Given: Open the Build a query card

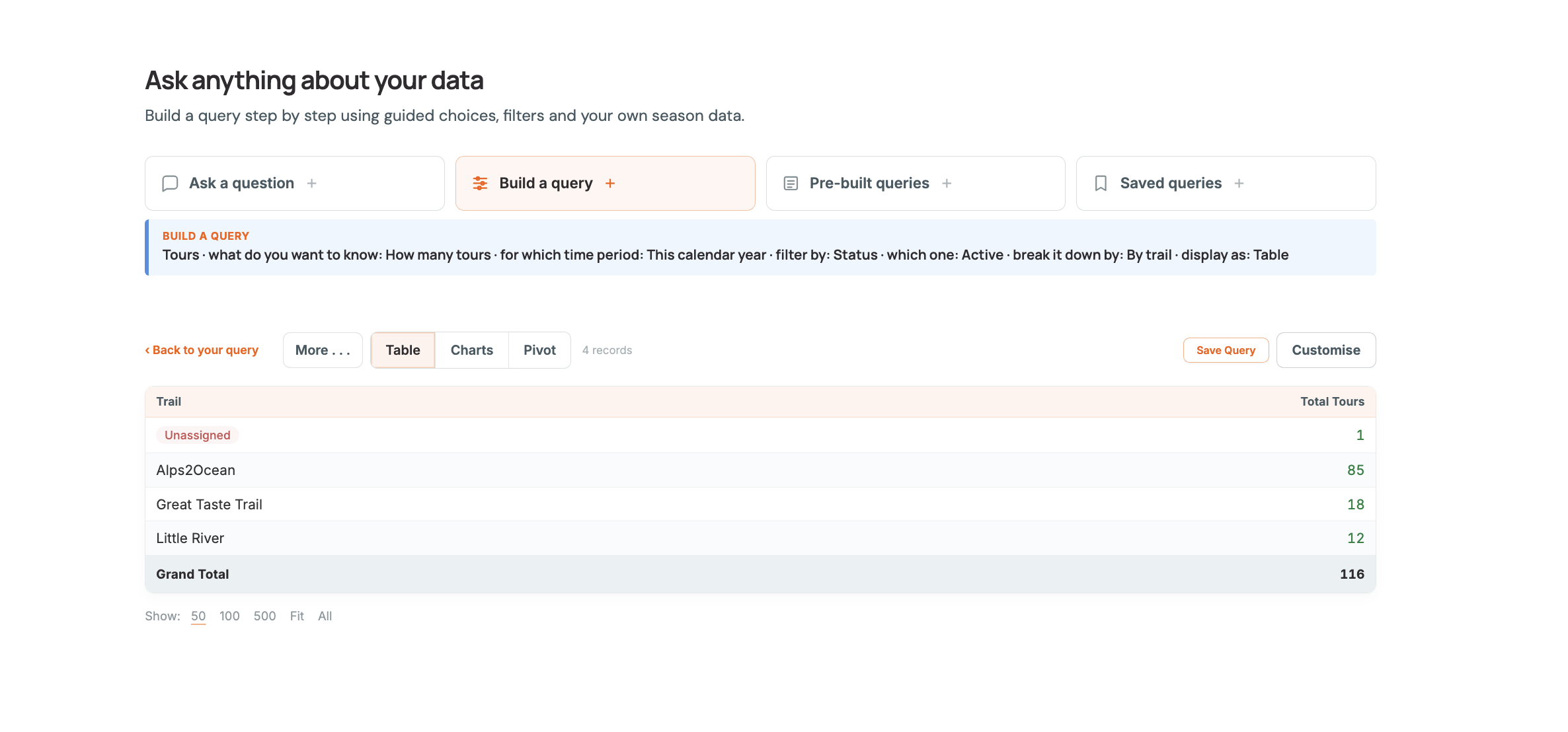Looking at the screenshot, I should [605, 183].
